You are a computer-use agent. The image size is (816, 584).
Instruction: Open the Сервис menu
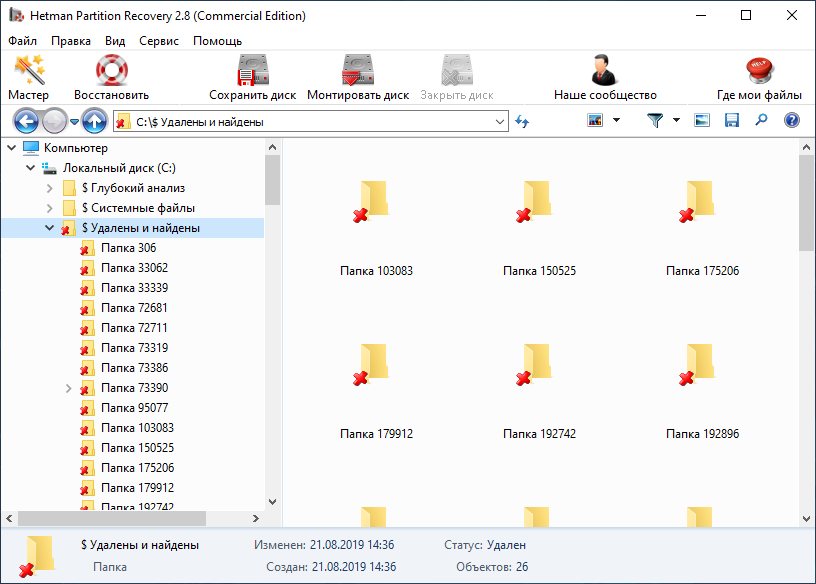tap(159, 41)
